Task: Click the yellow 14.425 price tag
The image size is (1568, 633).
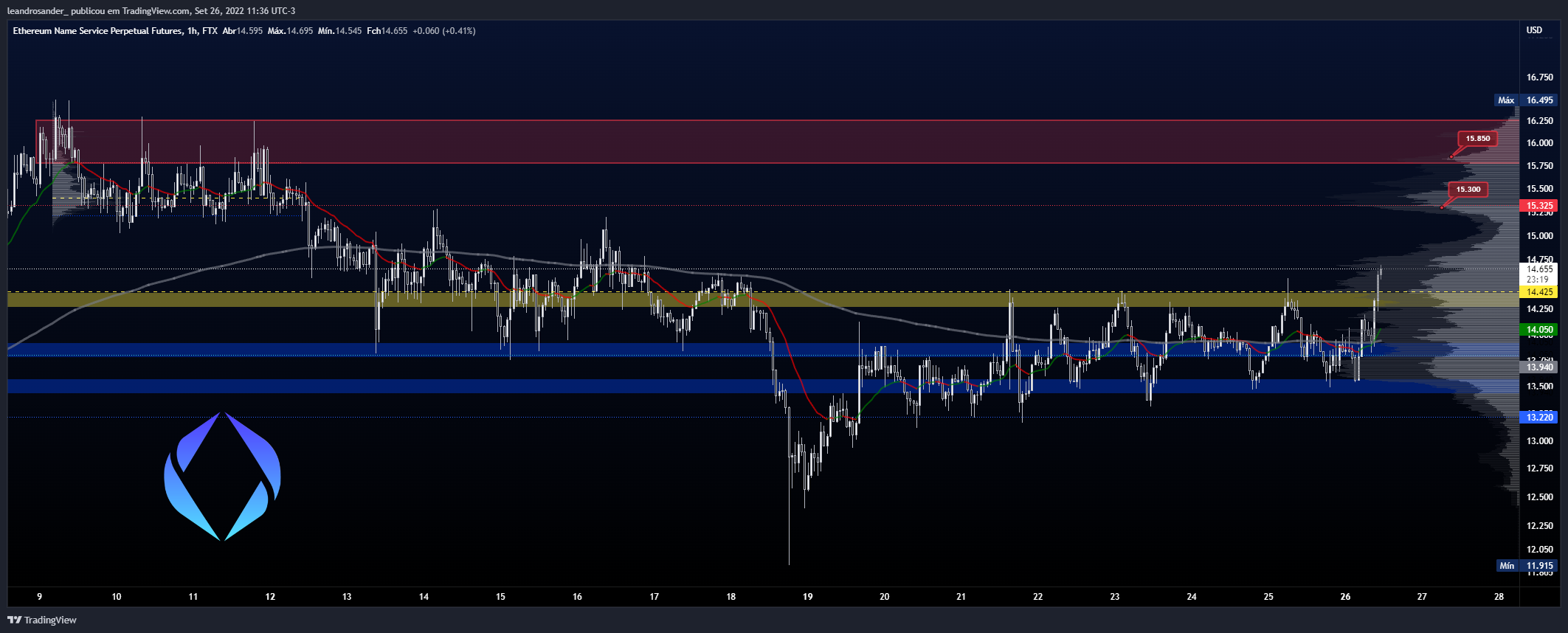Action: pos(1539,292)
